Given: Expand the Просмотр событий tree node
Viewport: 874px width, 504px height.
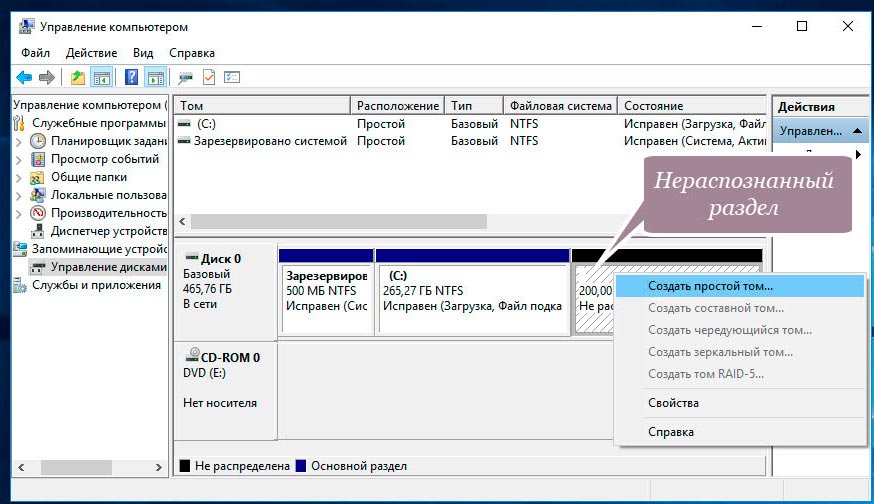Looking at the screenshot, I should pyautogui.click(x=19, y=159).
